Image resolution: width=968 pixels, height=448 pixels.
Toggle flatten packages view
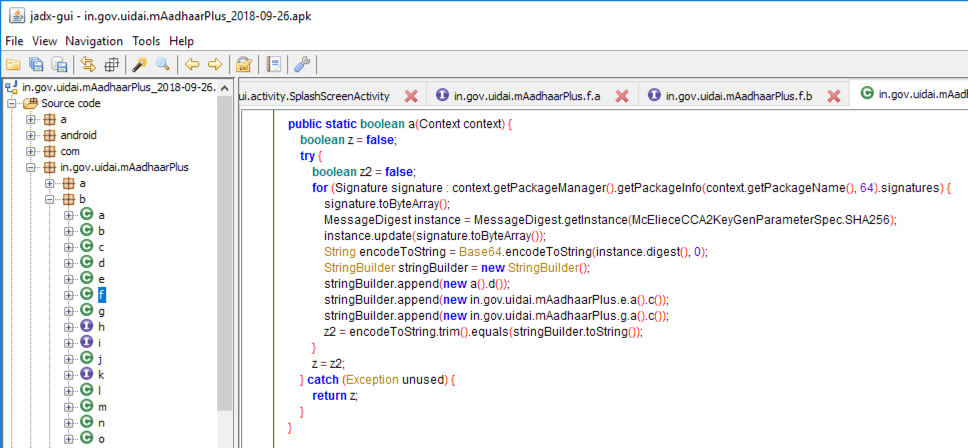[x=112, y=65]
